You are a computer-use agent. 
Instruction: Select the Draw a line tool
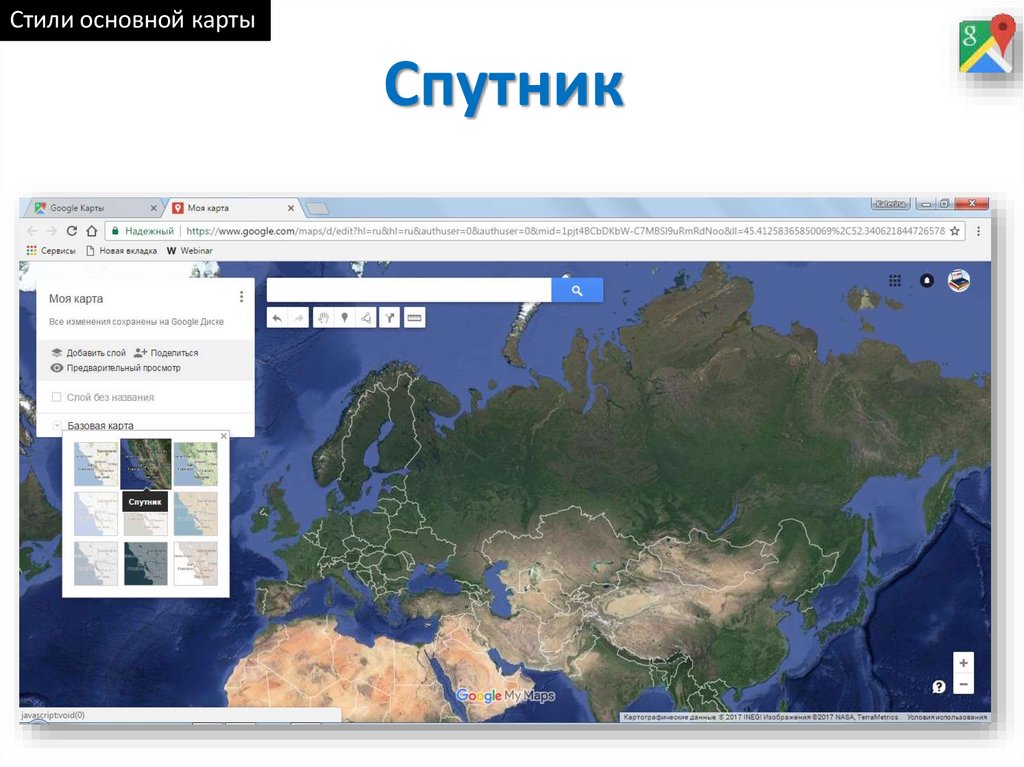coord(366,318)
